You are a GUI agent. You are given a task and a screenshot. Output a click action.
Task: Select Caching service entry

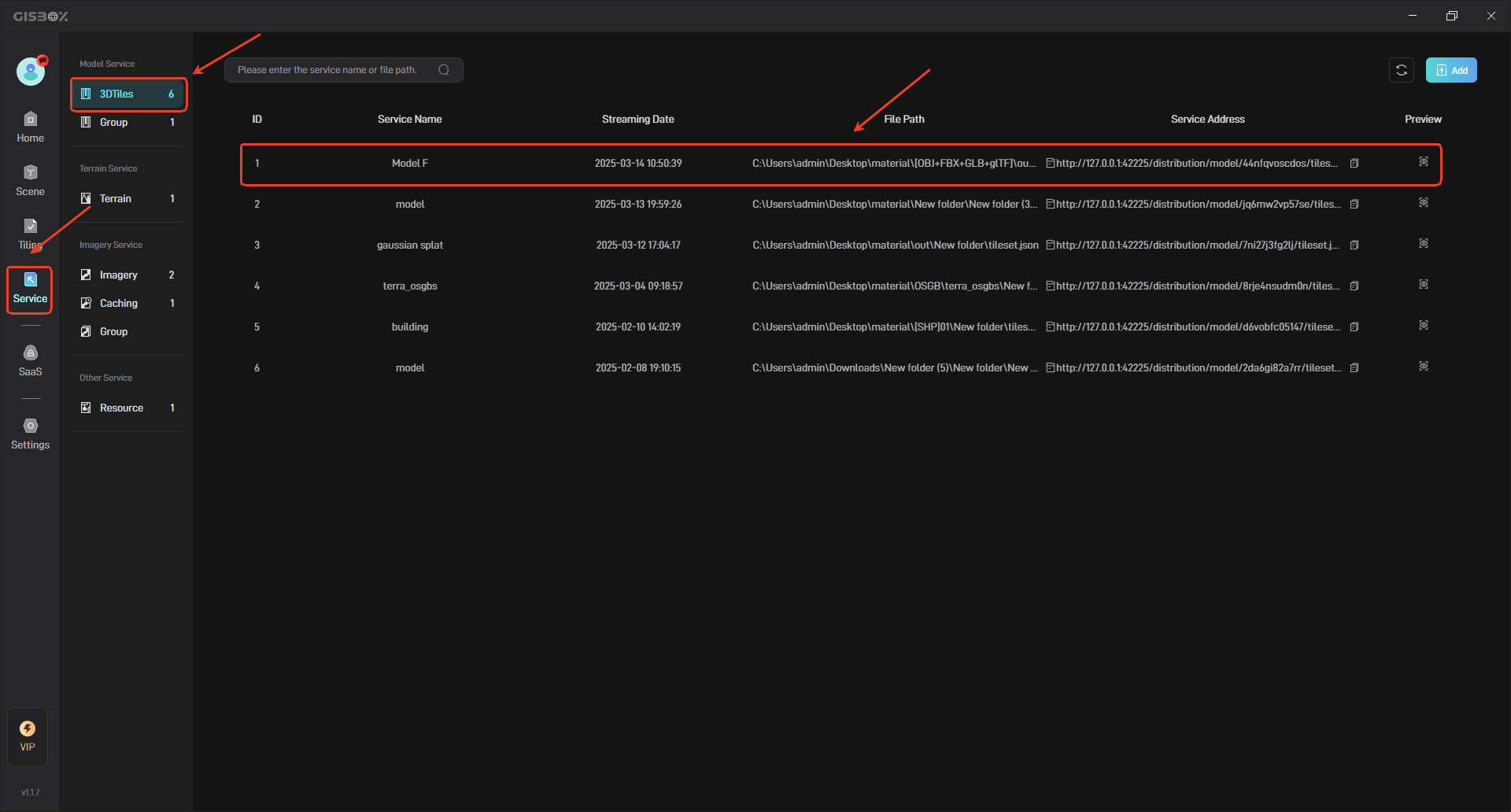tap(129, 304)
